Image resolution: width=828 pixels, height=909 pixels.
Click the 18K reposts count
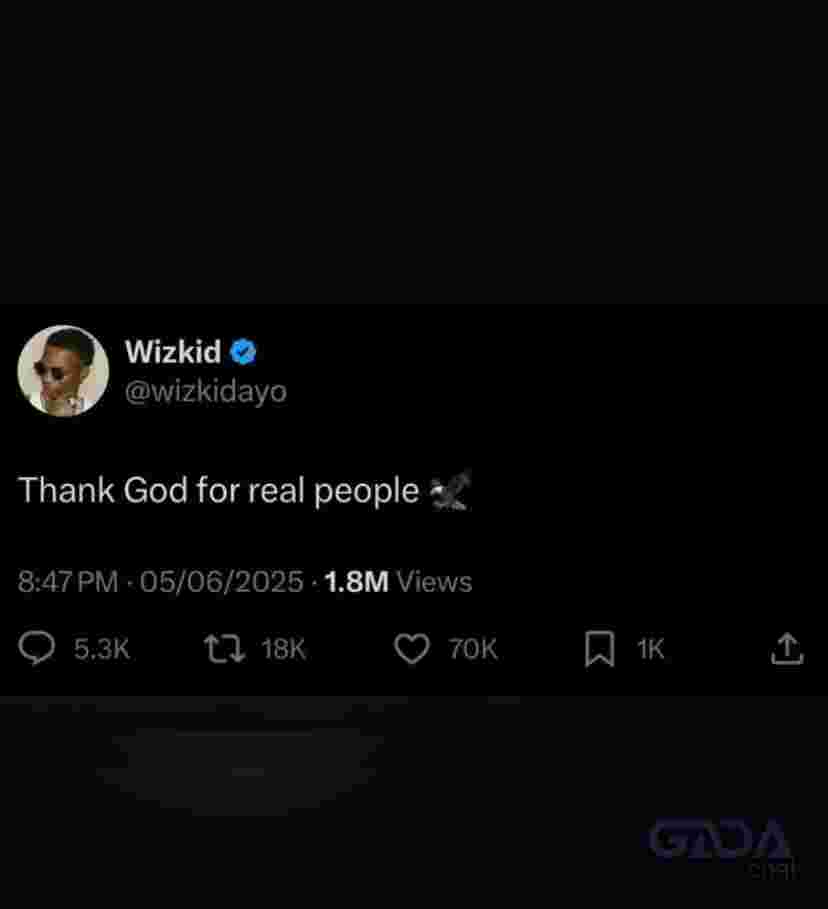point(284,649)
